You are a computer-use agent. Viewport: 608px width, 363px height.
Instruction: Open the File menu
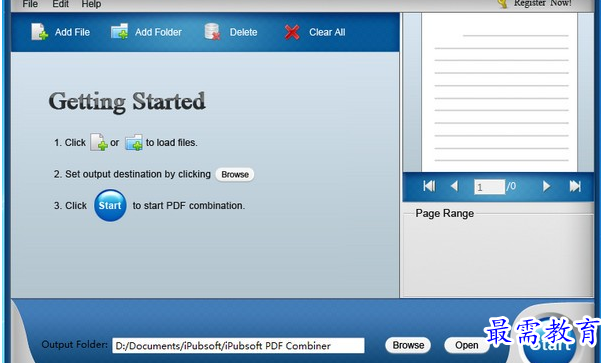(30, 4)
